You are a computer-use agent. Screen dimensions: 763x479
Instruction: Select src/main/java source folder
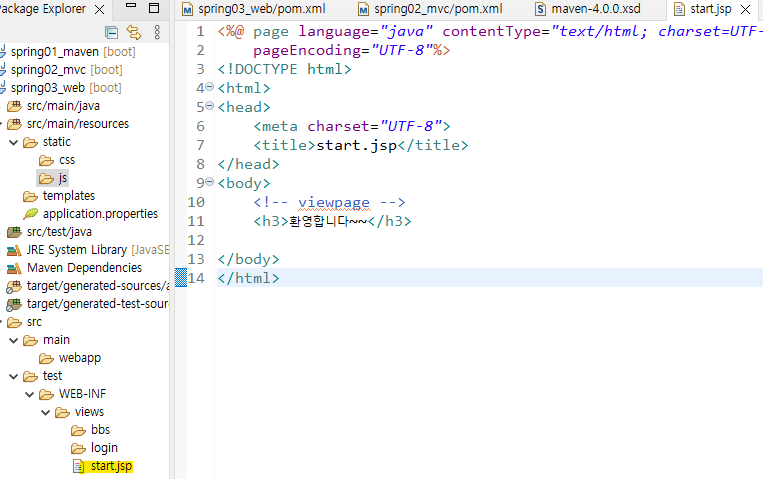pos(63,106)
